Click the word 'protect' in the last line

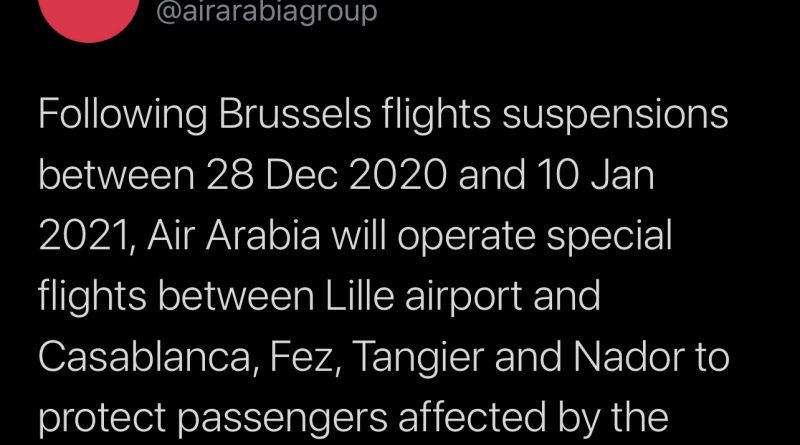pos(102,418)
